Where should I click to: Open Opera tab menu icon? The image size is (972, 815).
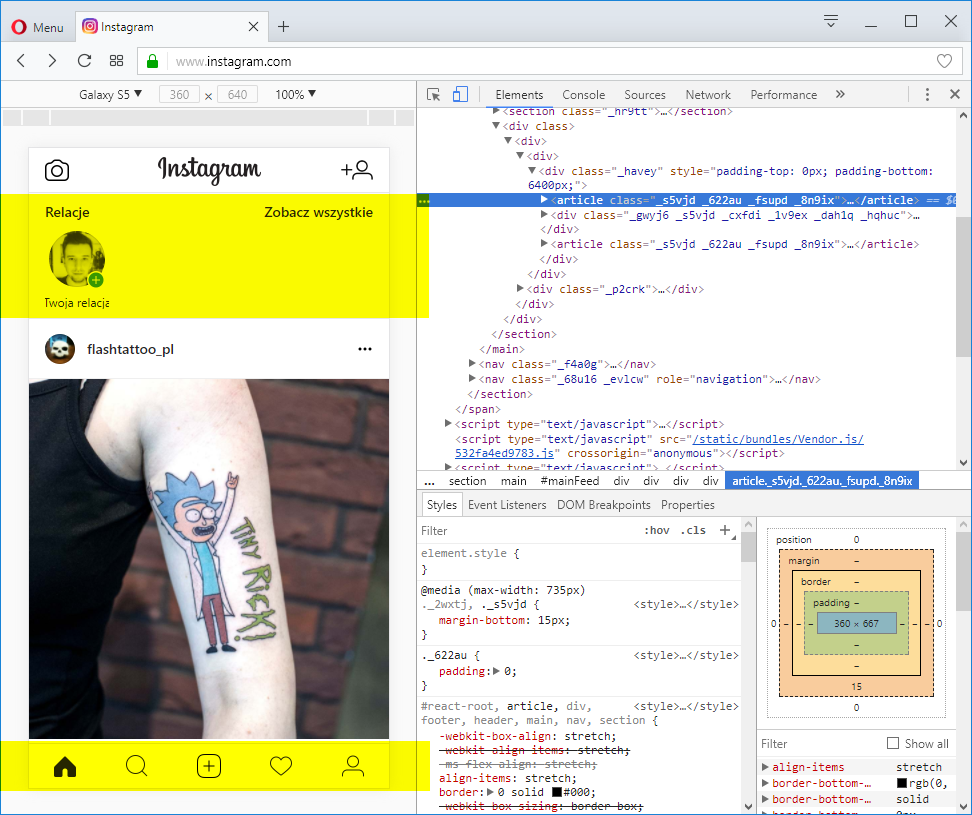(831, 21)
